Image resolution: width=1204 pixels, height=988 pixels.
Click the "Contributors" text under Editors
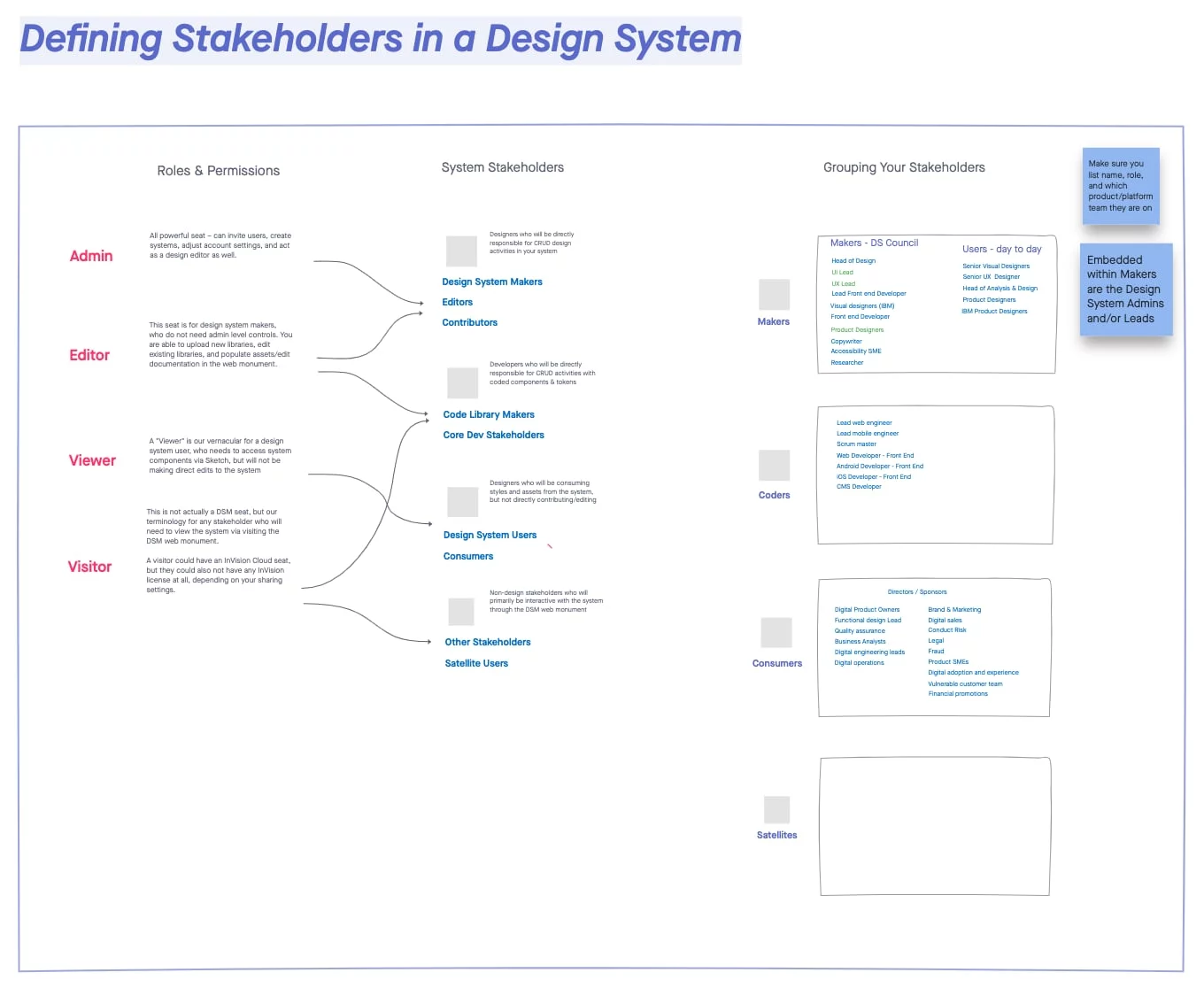coord(469,323)
